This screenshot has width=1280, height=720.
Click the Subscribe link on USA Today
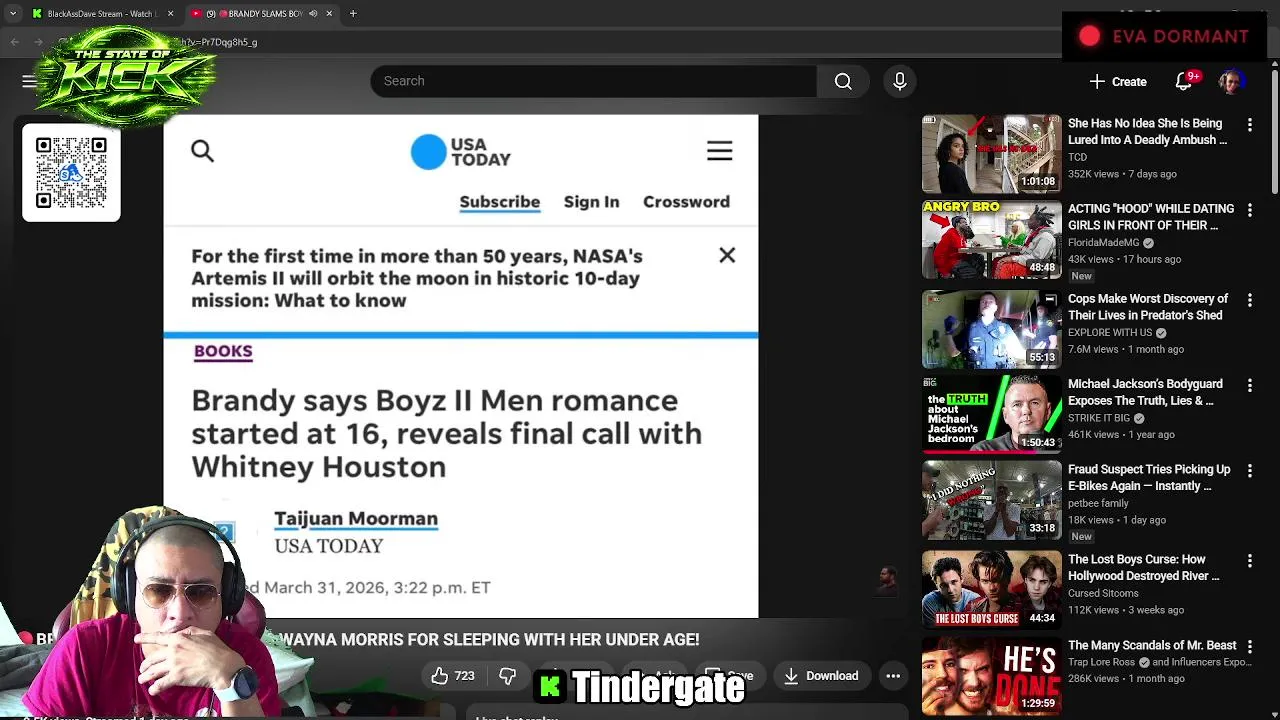point(500,202)
